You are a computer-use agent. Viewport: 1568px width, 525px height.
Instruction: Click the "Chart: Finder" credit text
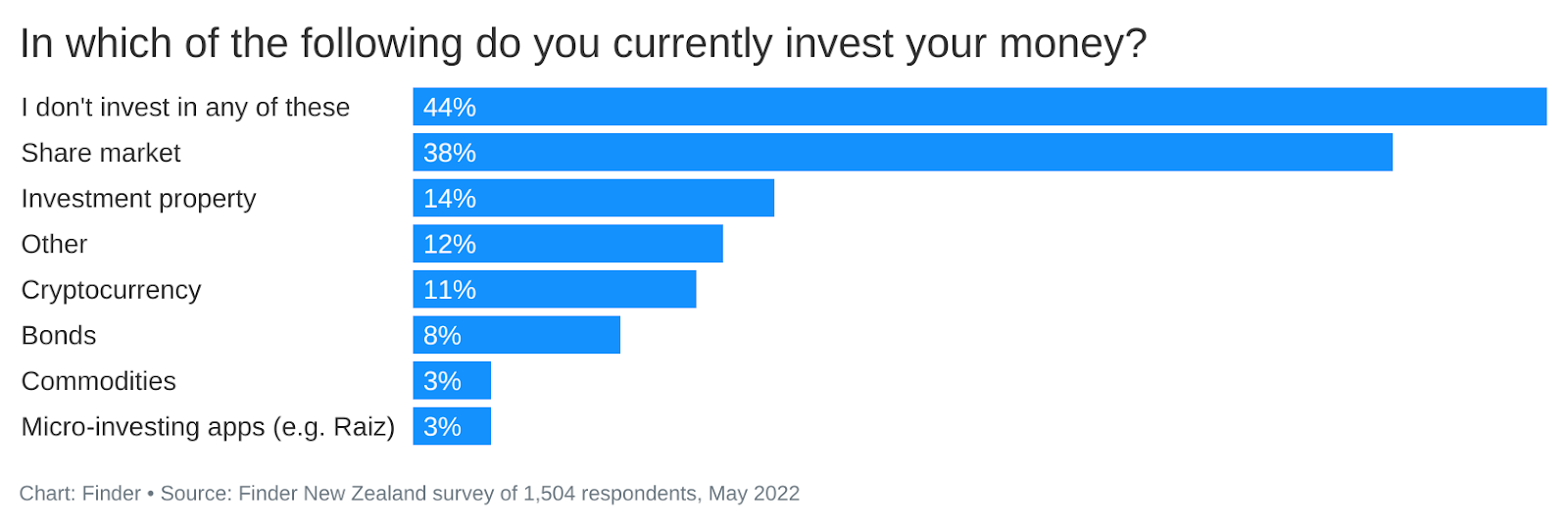tap(80, 494)
